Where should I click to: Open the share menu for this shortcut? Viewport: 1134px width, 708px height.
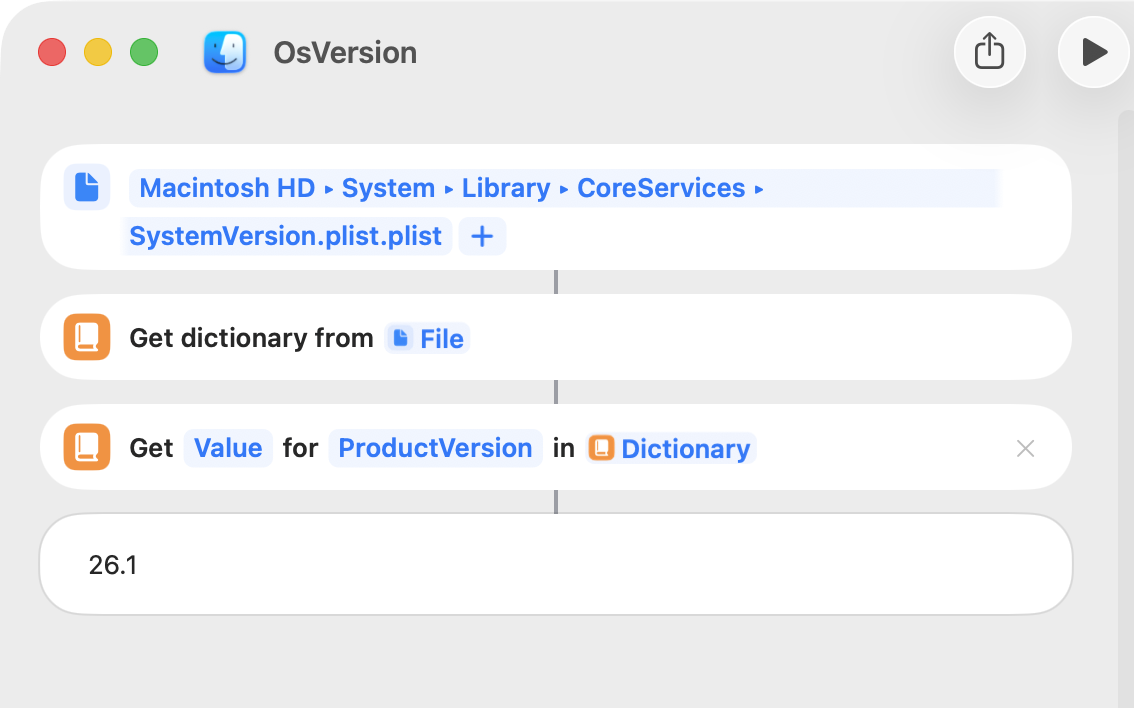(989, 52)
